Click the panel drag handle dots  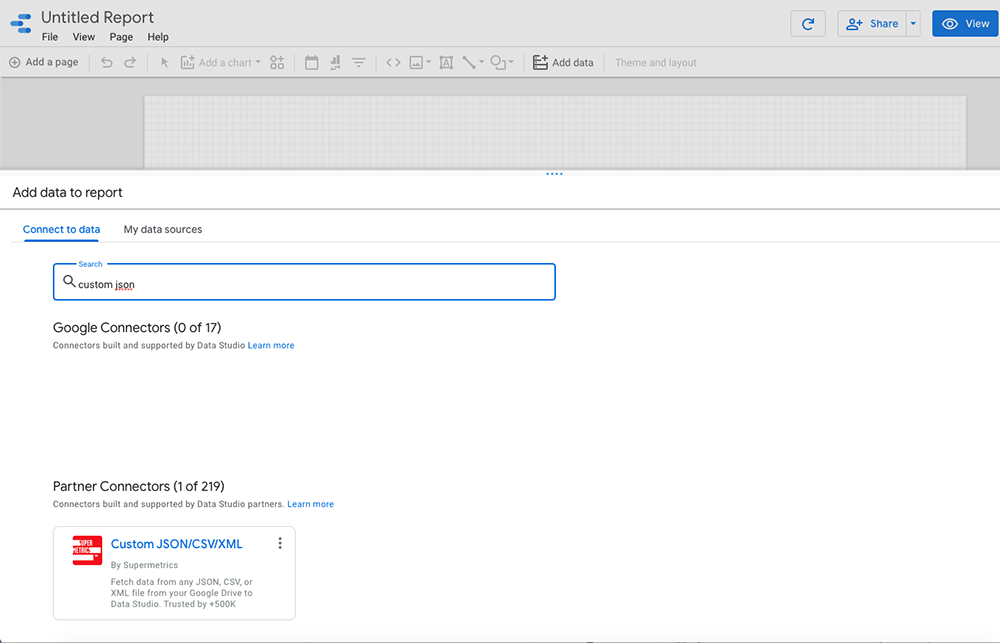[554, 174]
